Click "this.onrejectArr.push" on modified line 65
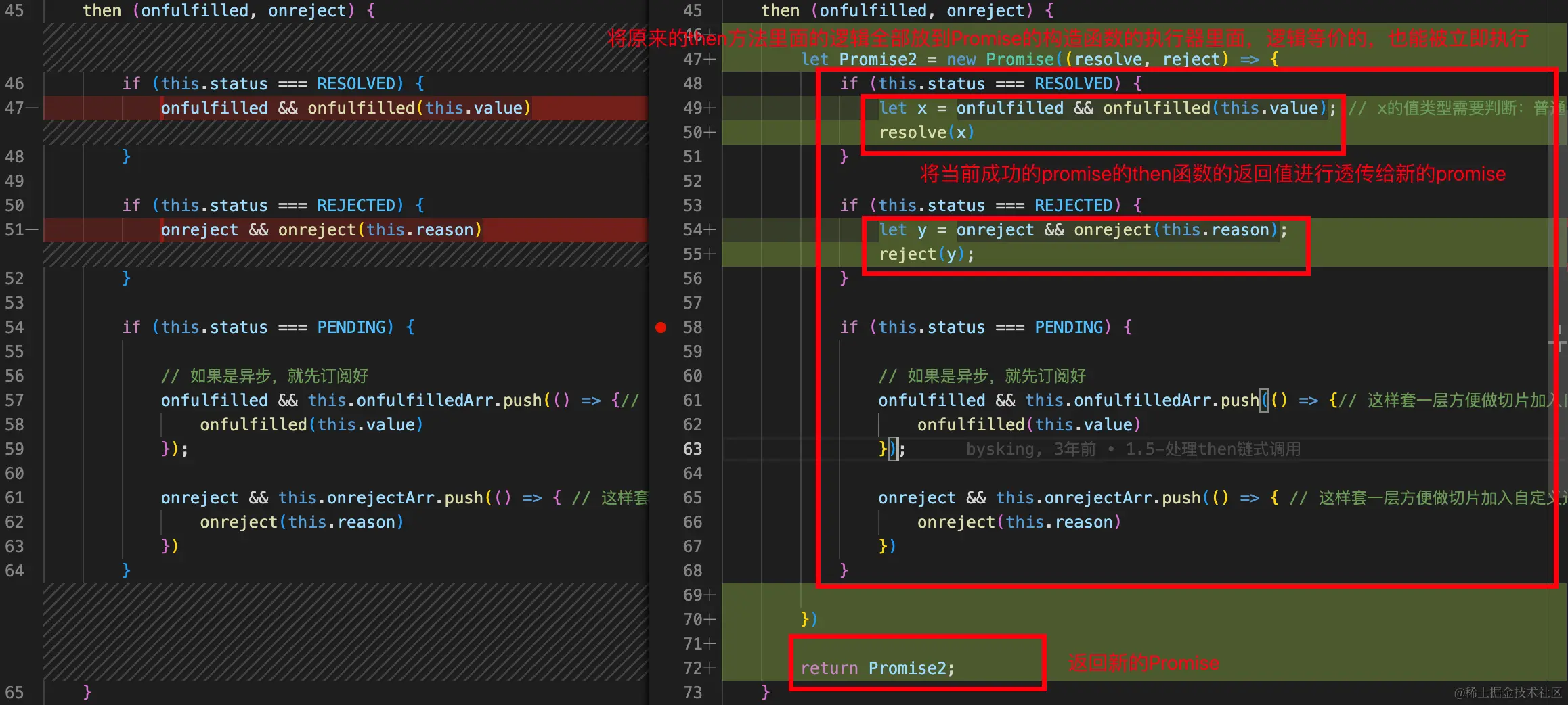The height and width of the screenshot is (705, 1568). 1098,498
